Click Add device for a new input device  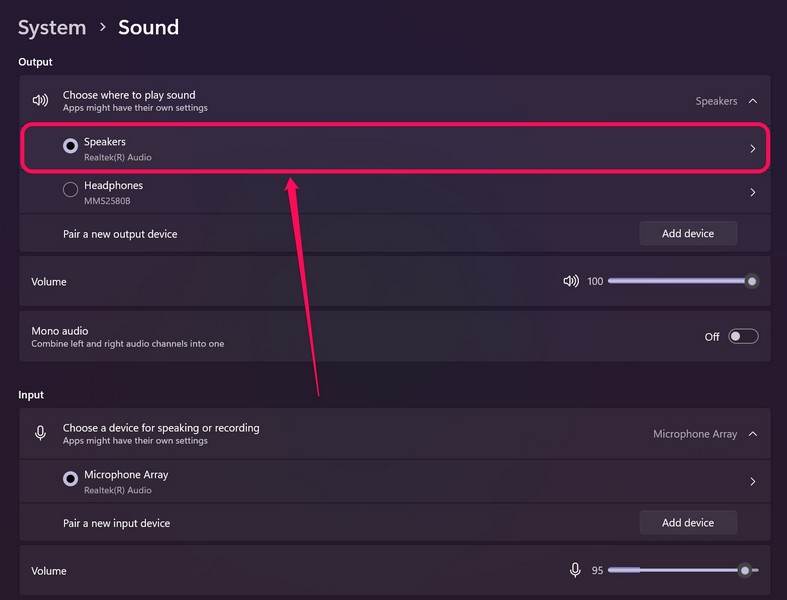(688, 522)
